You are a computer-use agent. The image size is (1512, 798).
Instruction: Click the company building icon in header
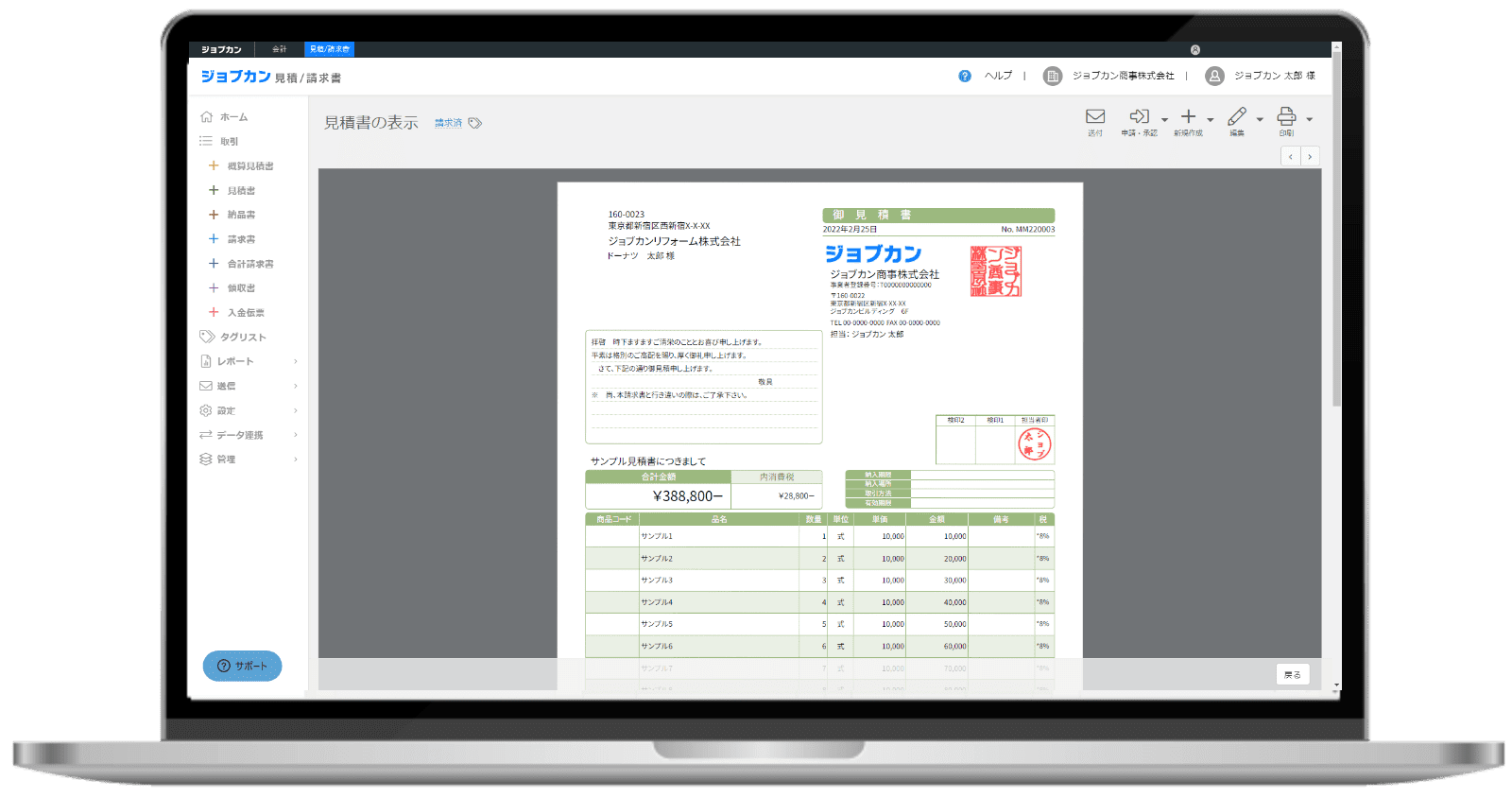1053,77
